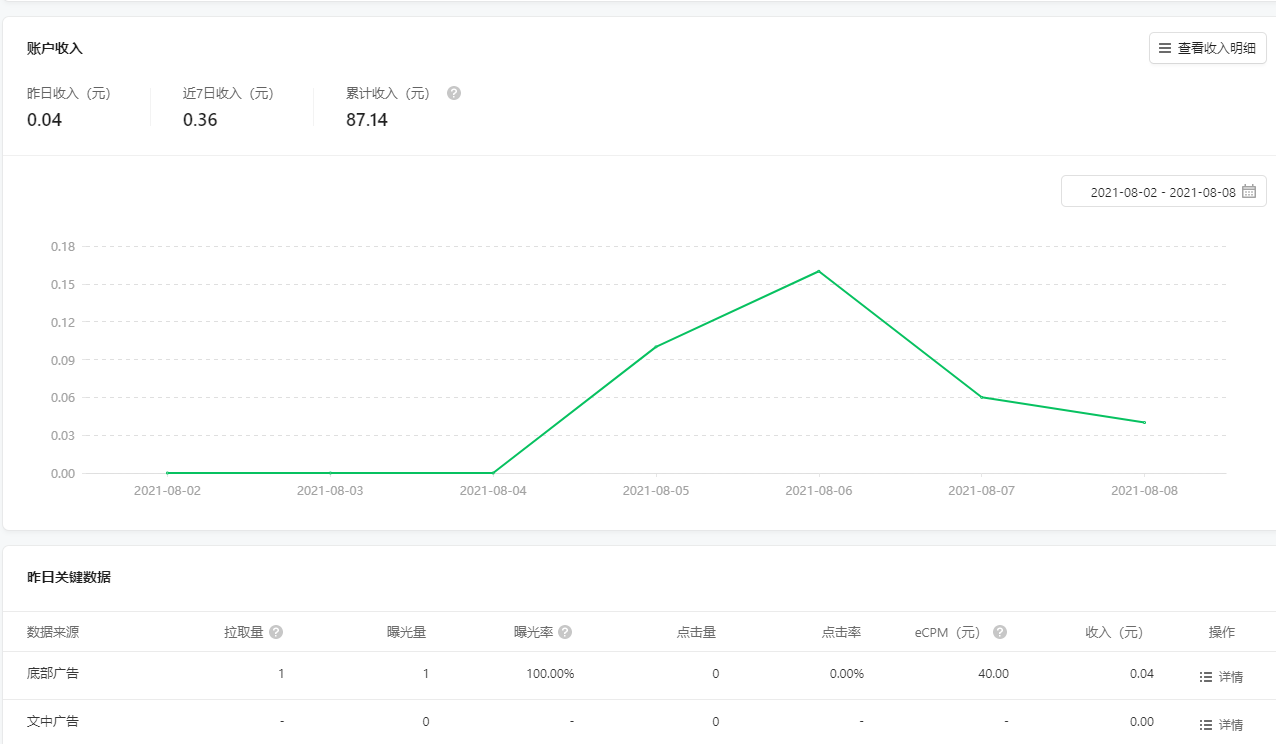Click help icon next to 累计收入
Screen dimensions: 1276x744
coord(454,93)
